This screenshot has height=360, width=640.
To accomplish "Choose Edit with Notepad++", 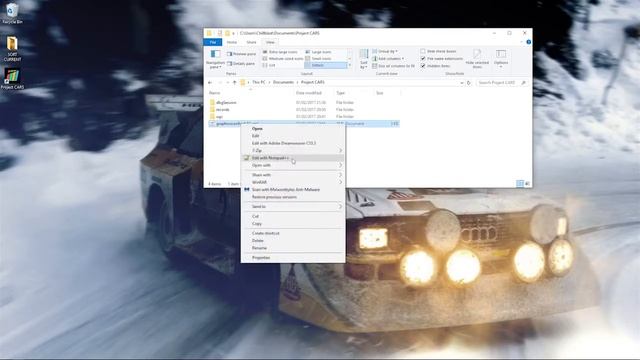I will pos(293,158).
